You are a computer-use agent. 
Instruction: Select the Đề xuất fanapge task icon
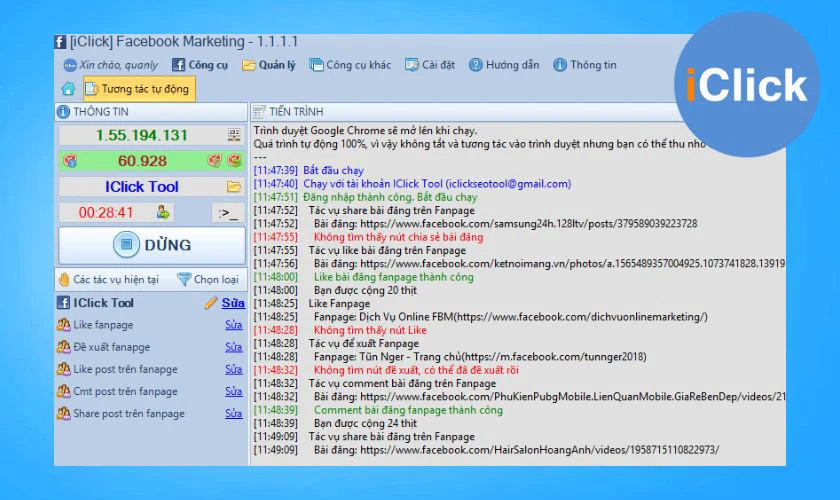coord(64,347)
